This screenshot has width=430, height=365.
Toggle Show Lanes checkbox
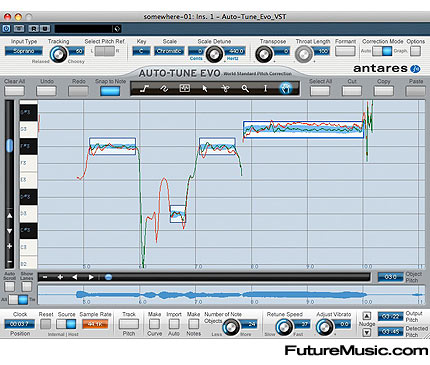(x=26, y=286)
